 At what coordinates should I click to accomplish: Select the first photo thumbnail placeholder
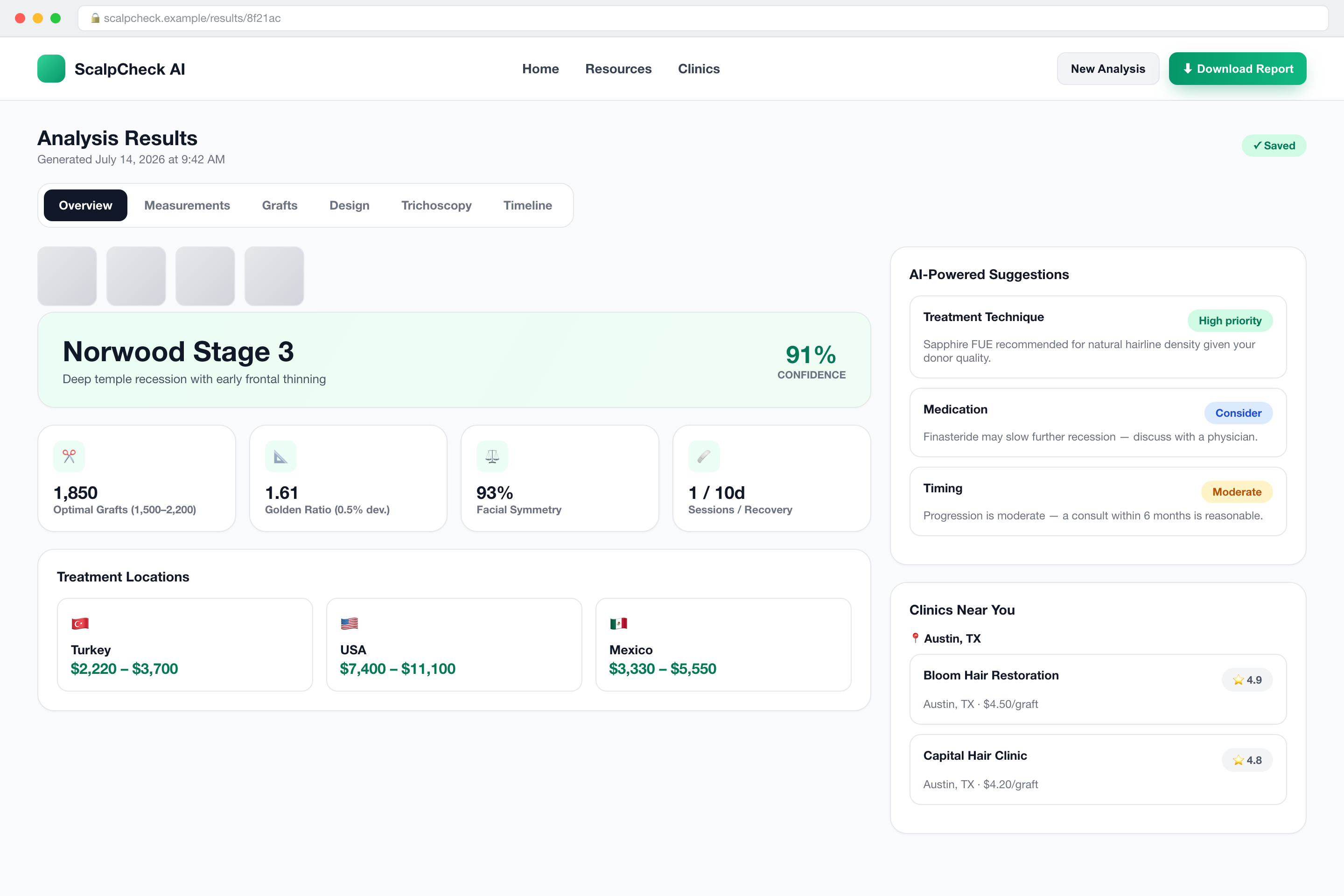click(67, 276)
